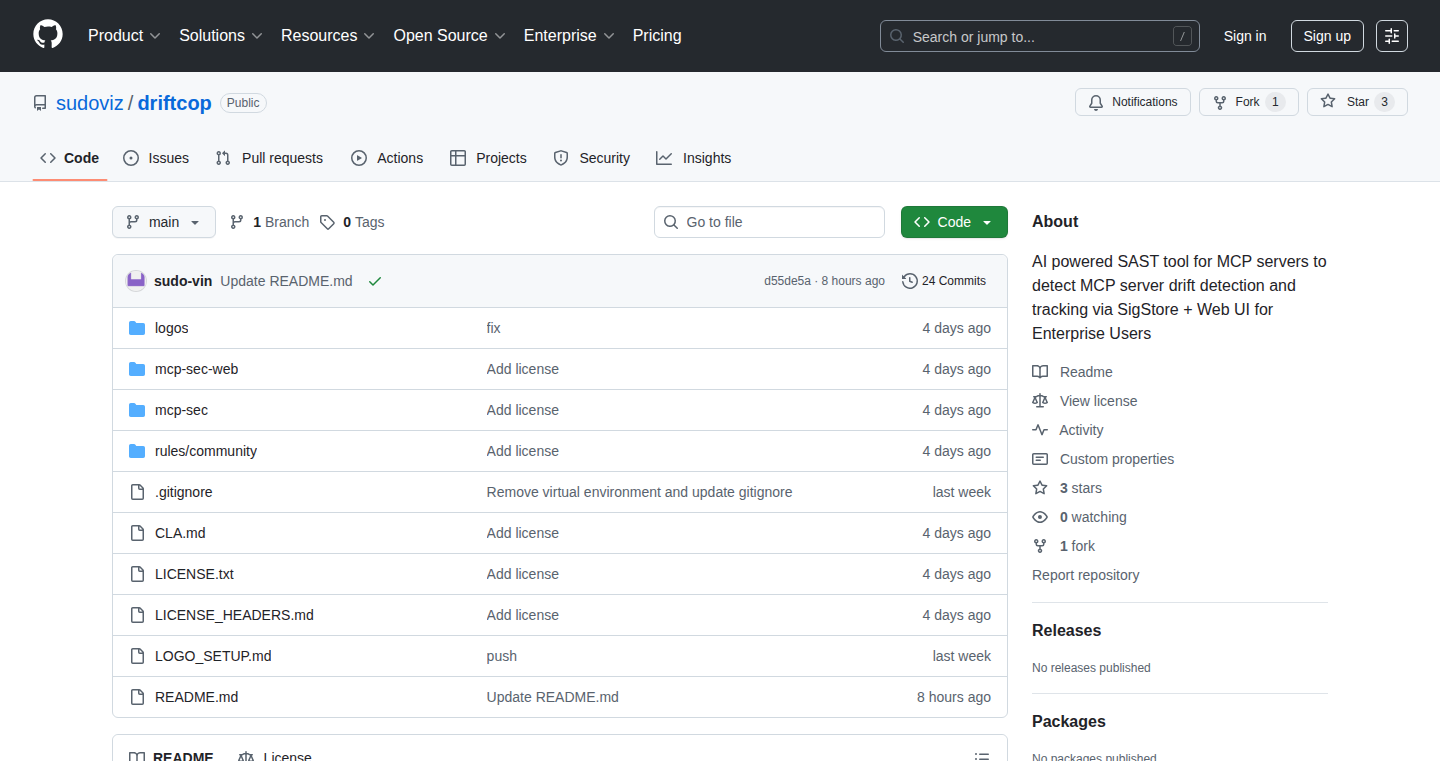The width and height of the screenshot is (1440, 761).
Task: Click the scale icon next to View license
Action: click(1040, 401)
